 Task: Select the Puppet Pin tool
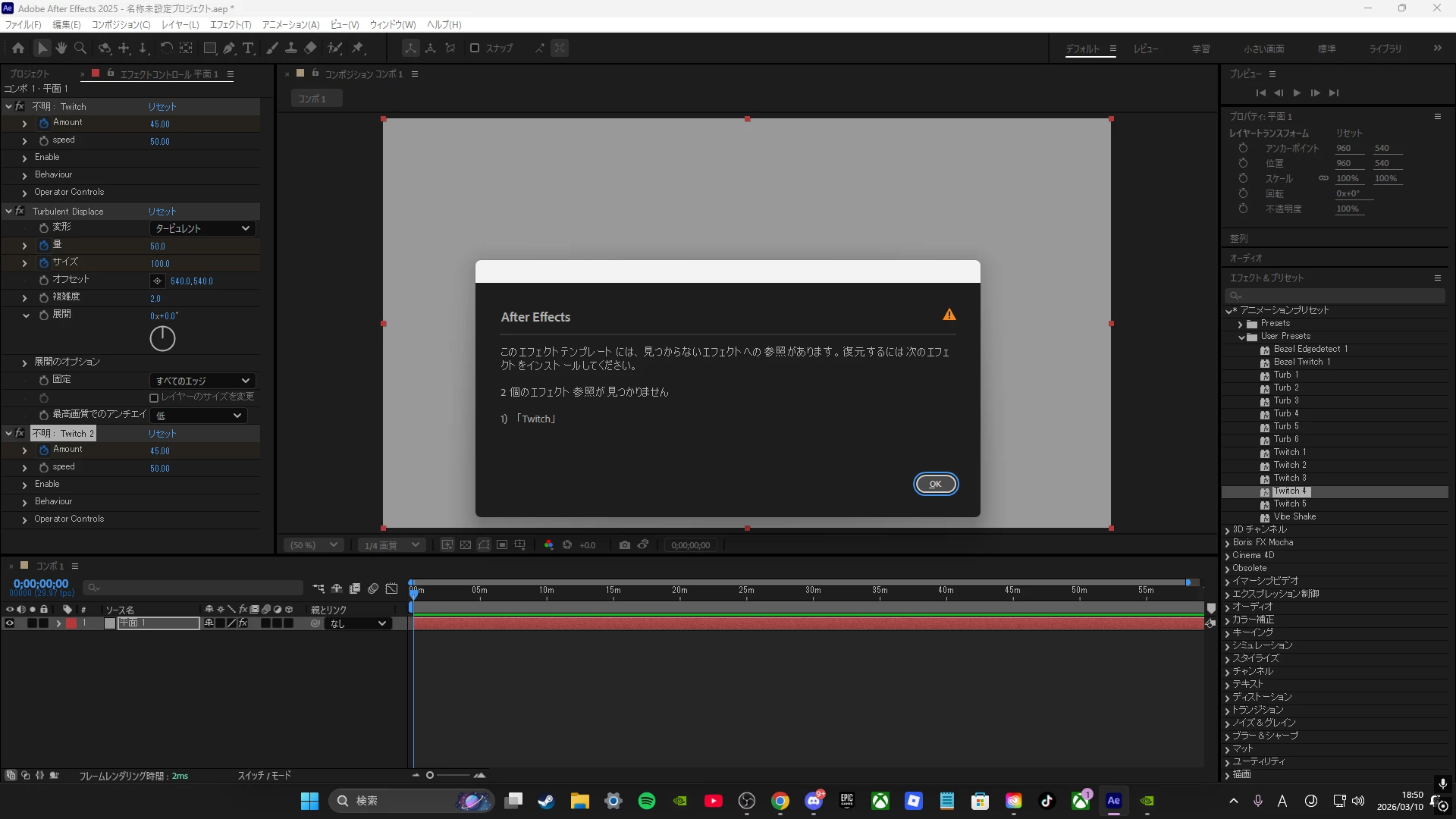click(359, 49)
